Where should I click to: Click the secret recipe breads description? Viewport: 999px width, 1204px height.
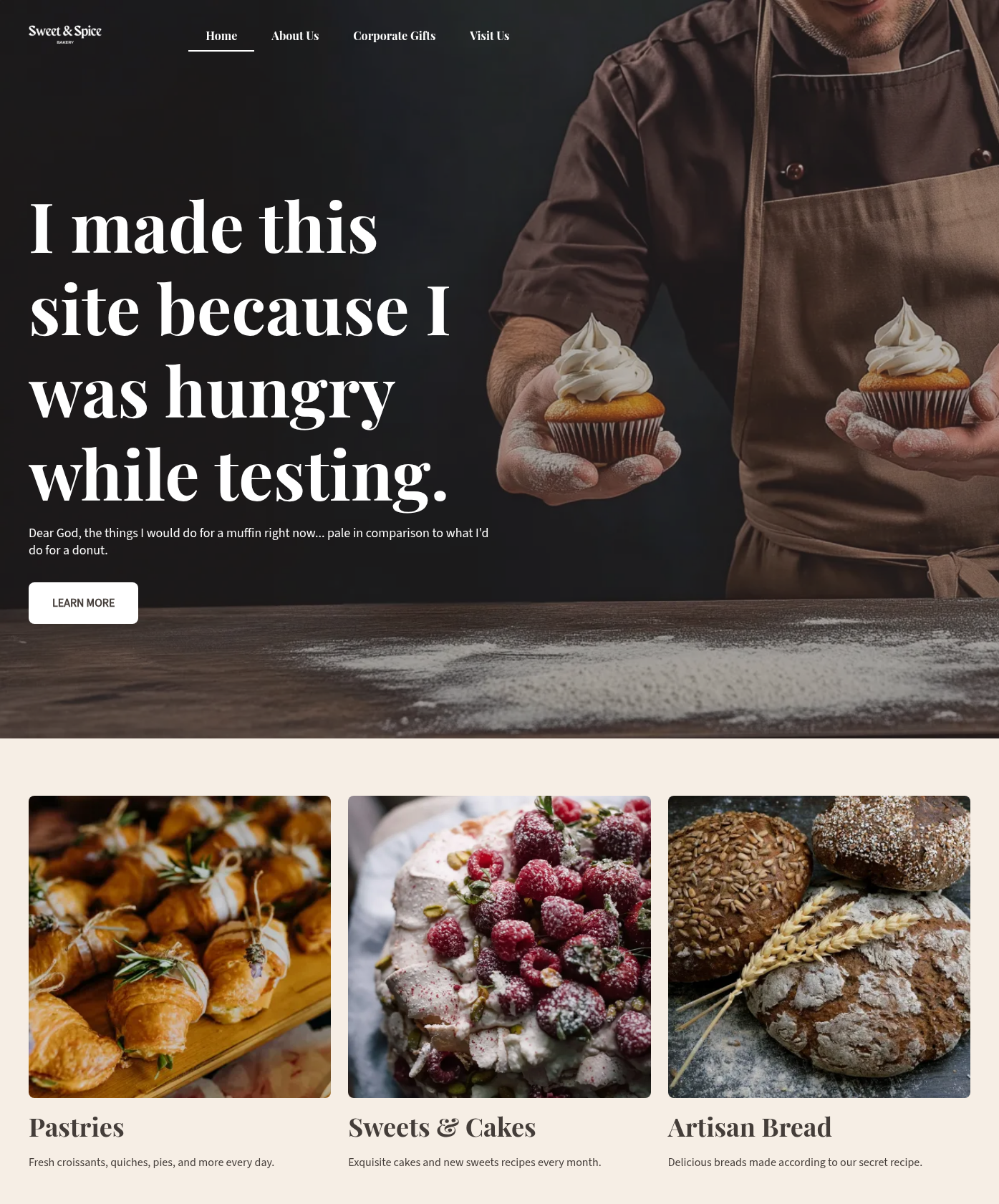pyautogui.click(x=795, y=1162)
